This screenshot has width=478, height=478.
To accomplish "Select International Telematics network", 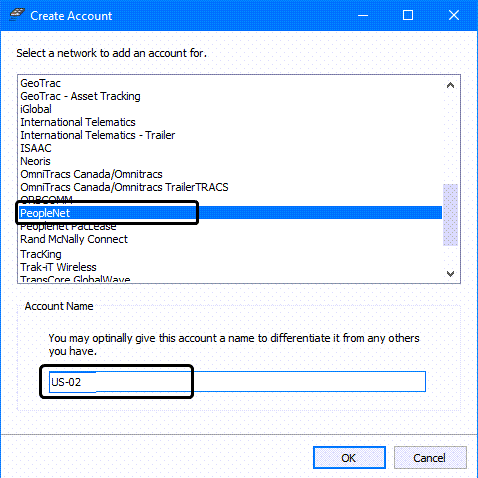I will click(x=231, y=122).
